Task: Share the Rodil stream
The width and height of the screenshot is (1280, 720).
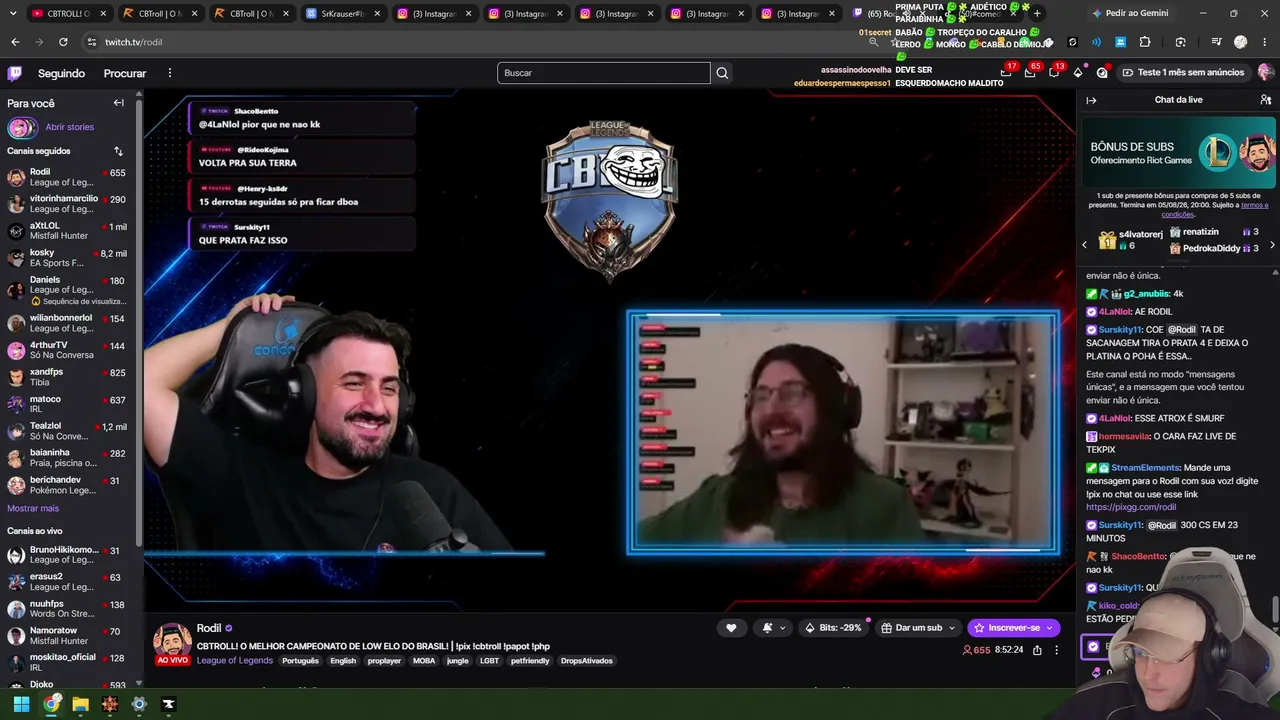Action: tap(1037, 650)
